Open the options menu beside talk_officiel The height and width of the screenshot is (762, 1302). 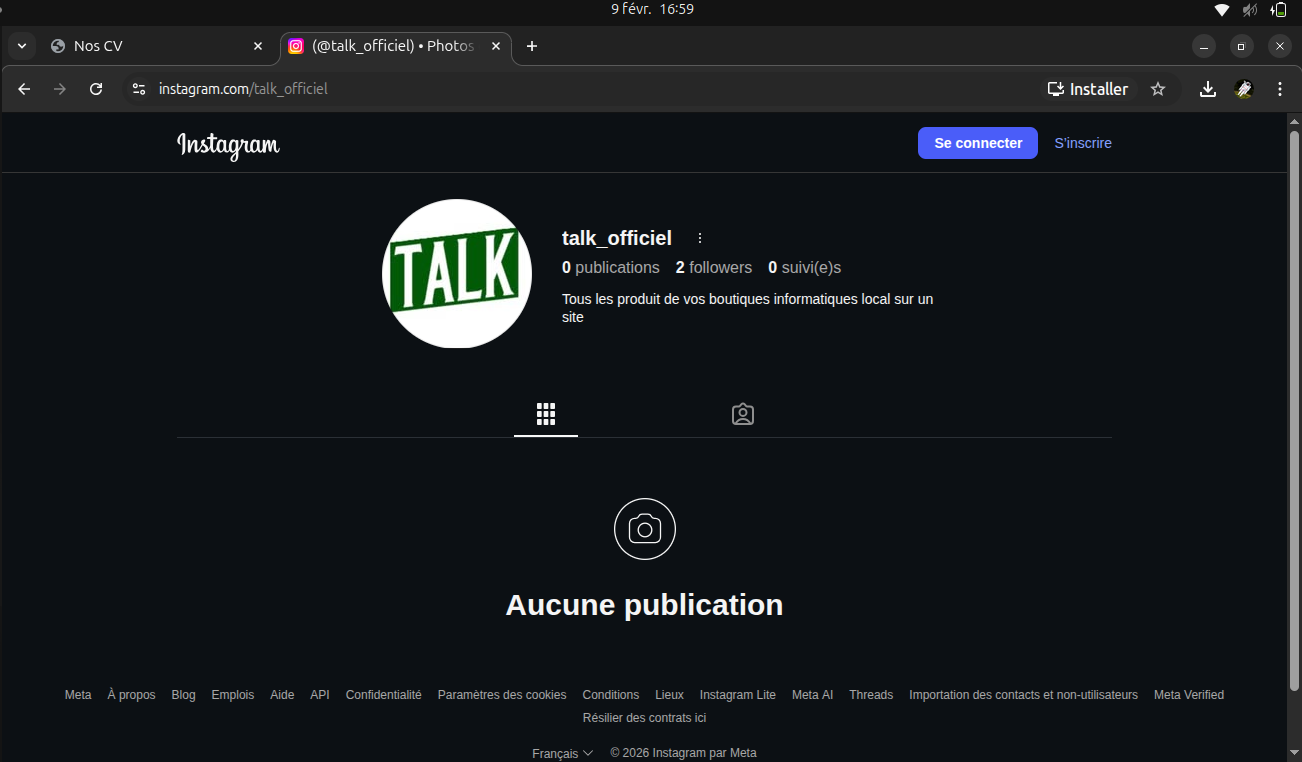click(x=699, y=238)
